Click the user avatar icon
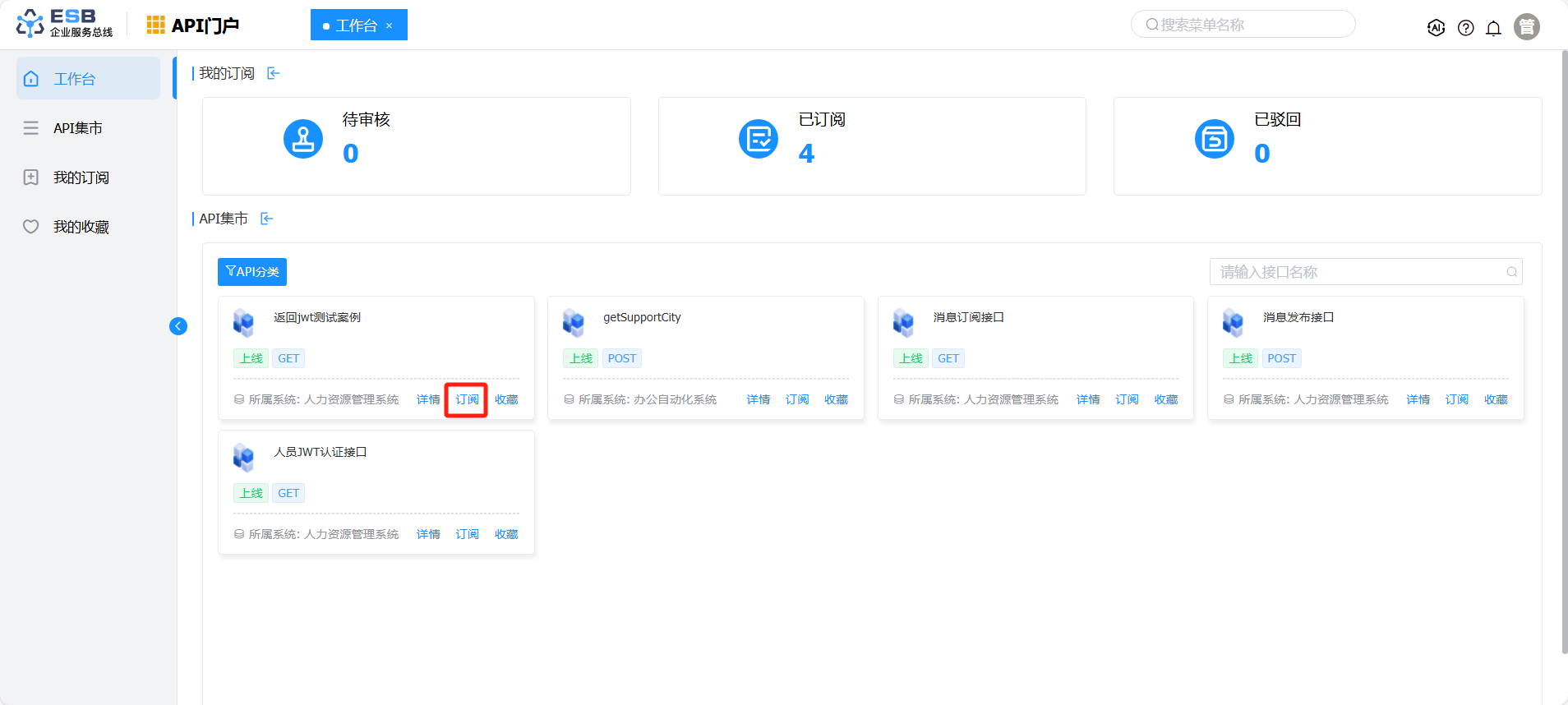This screenshot has width=1568, height=705. click(x=1526, y=27)
